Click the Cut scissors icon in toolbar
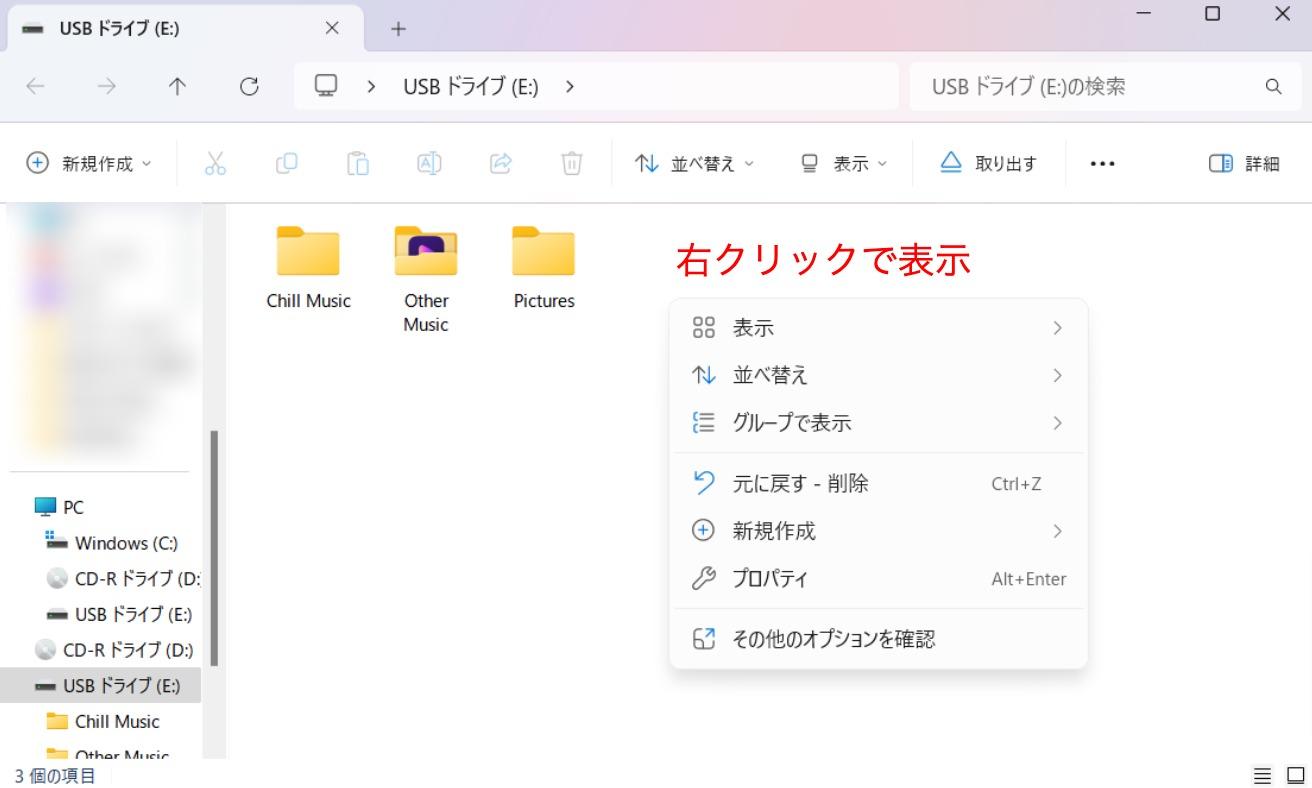The height and width of the screenshot is (788, 1312). coord(215,163)
